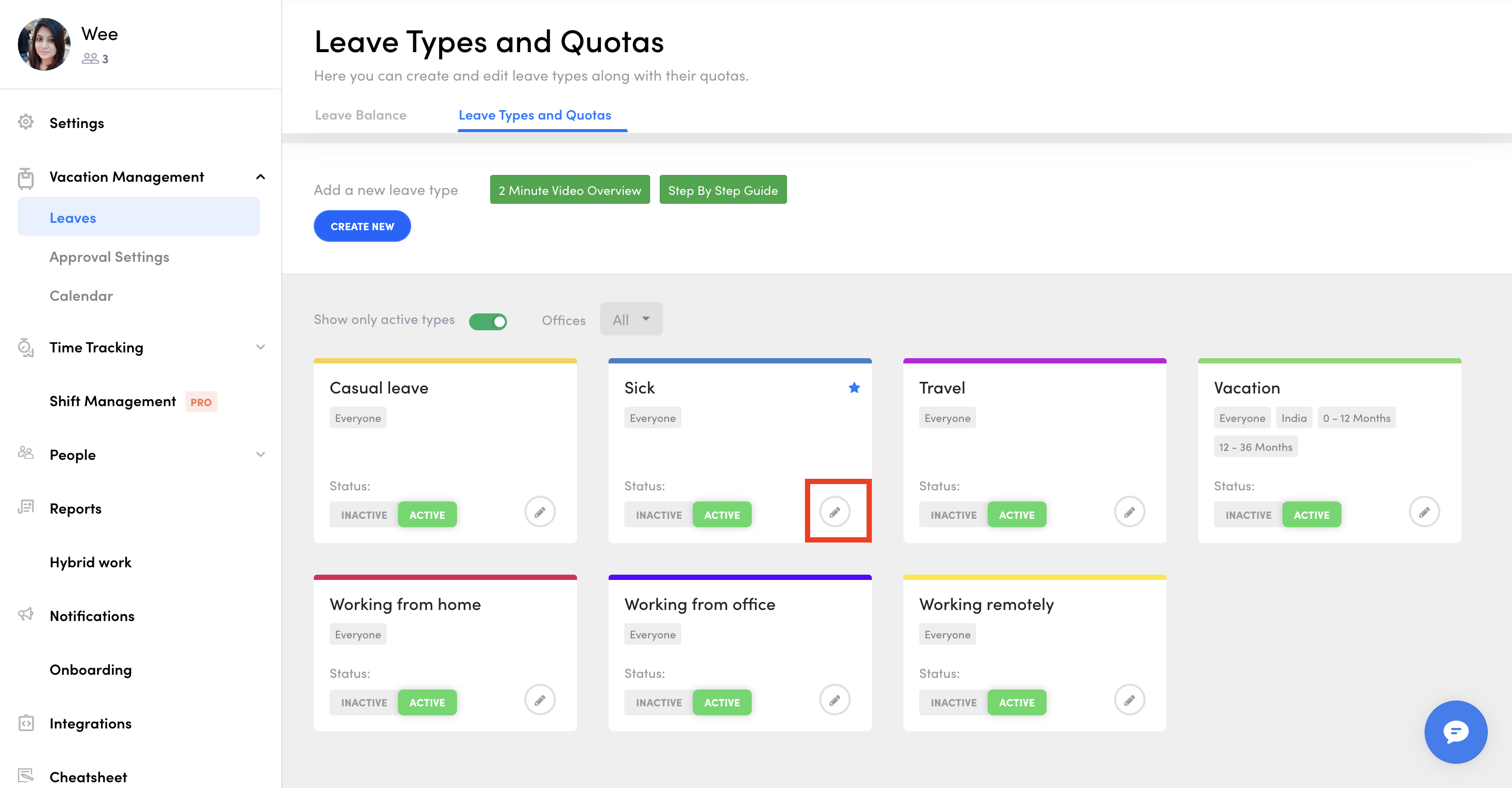Edit the Vacation leave type
Image resolution: width=1512 pixels, height=788 pixels.
point(1424,511)
